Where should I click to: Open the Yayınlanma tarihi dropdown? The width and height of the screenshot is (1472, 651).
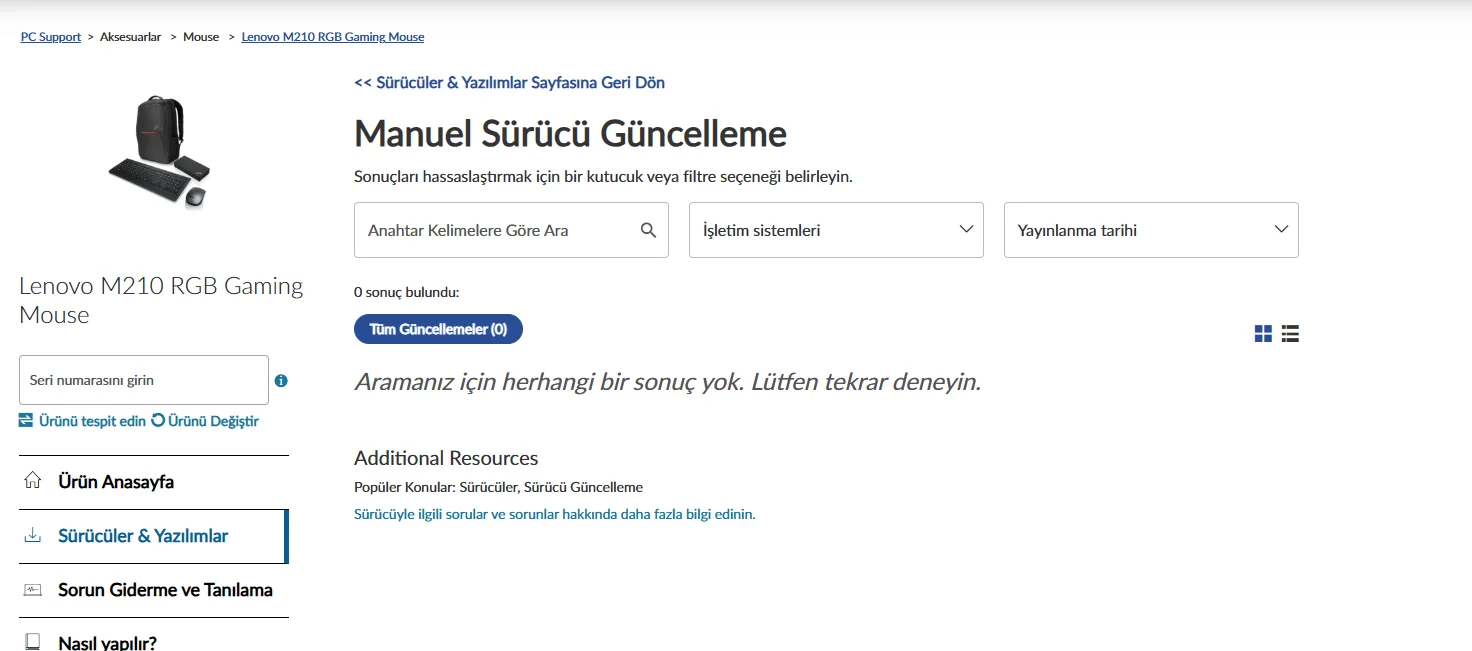pyautogui.click(x=1151, y=230)
